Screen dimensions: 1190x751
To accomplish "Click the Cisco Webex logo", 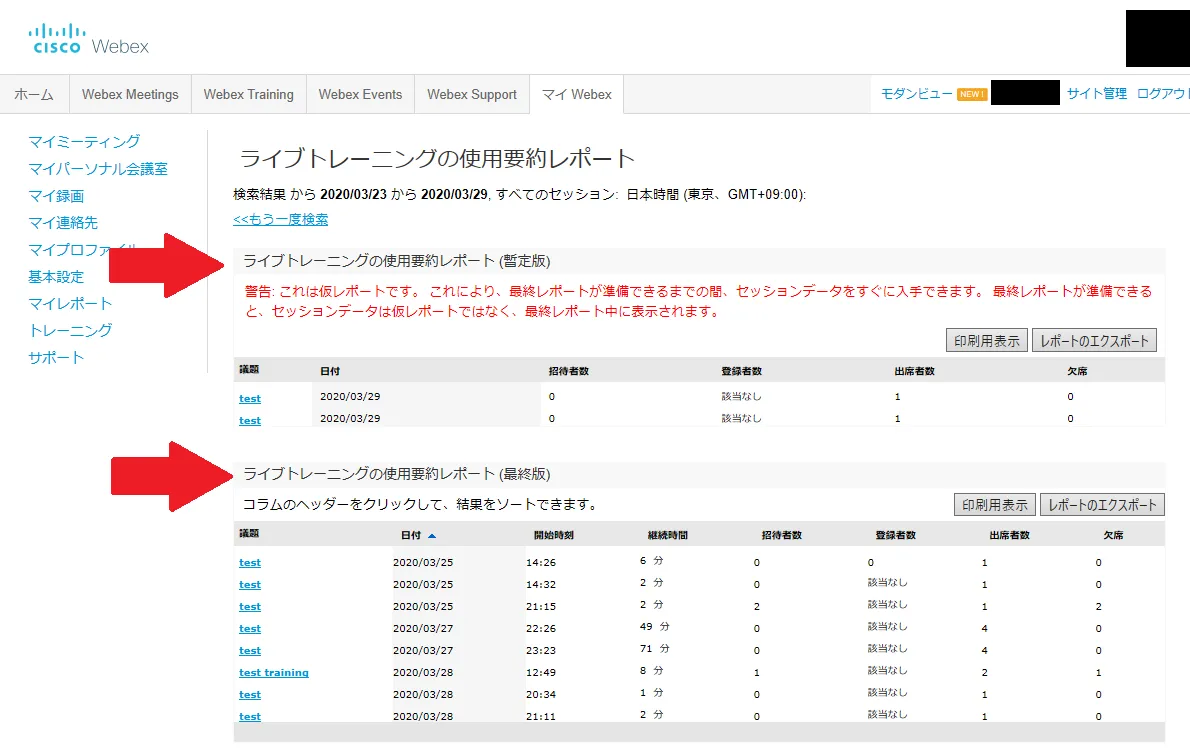I will pyautogui.click(x=89, y=40).
